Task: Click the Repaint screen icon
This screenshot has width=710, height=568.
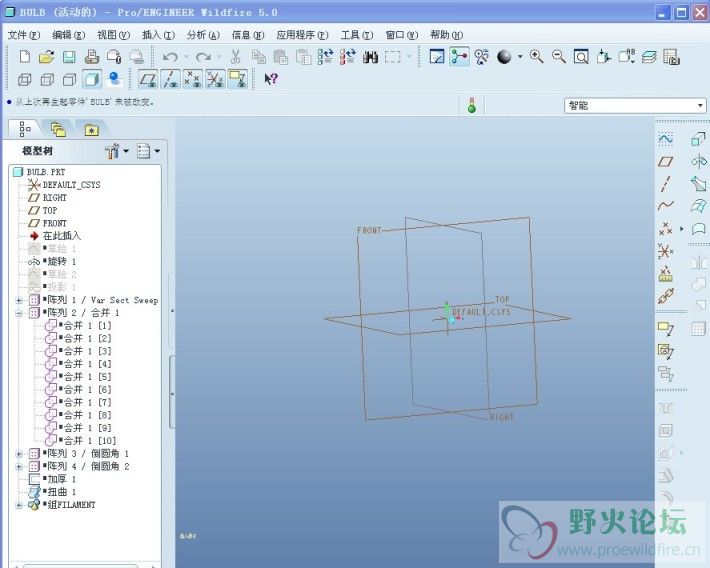Action: (x=437, y=57)
